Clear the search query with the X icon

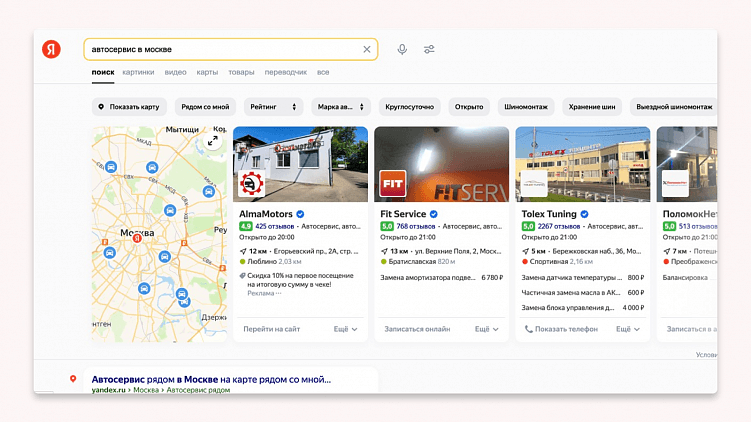[x=367, y=49]
